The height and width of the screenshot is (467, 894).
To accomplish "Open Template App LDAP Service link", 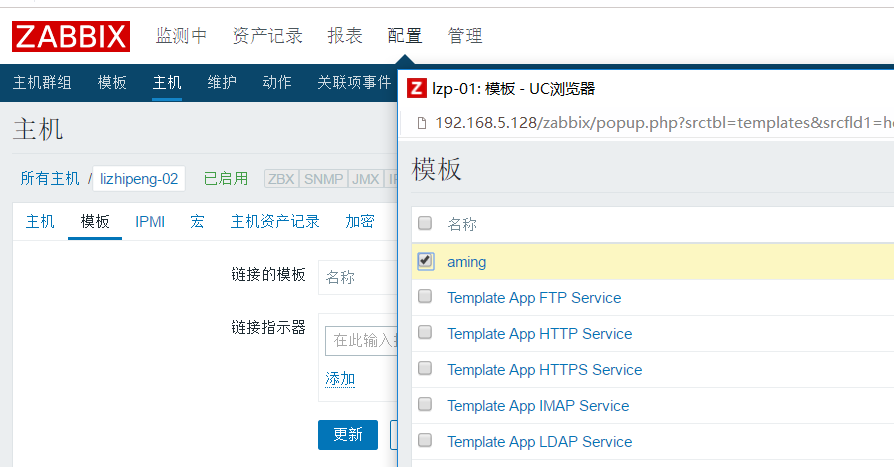I will (539, 441).
